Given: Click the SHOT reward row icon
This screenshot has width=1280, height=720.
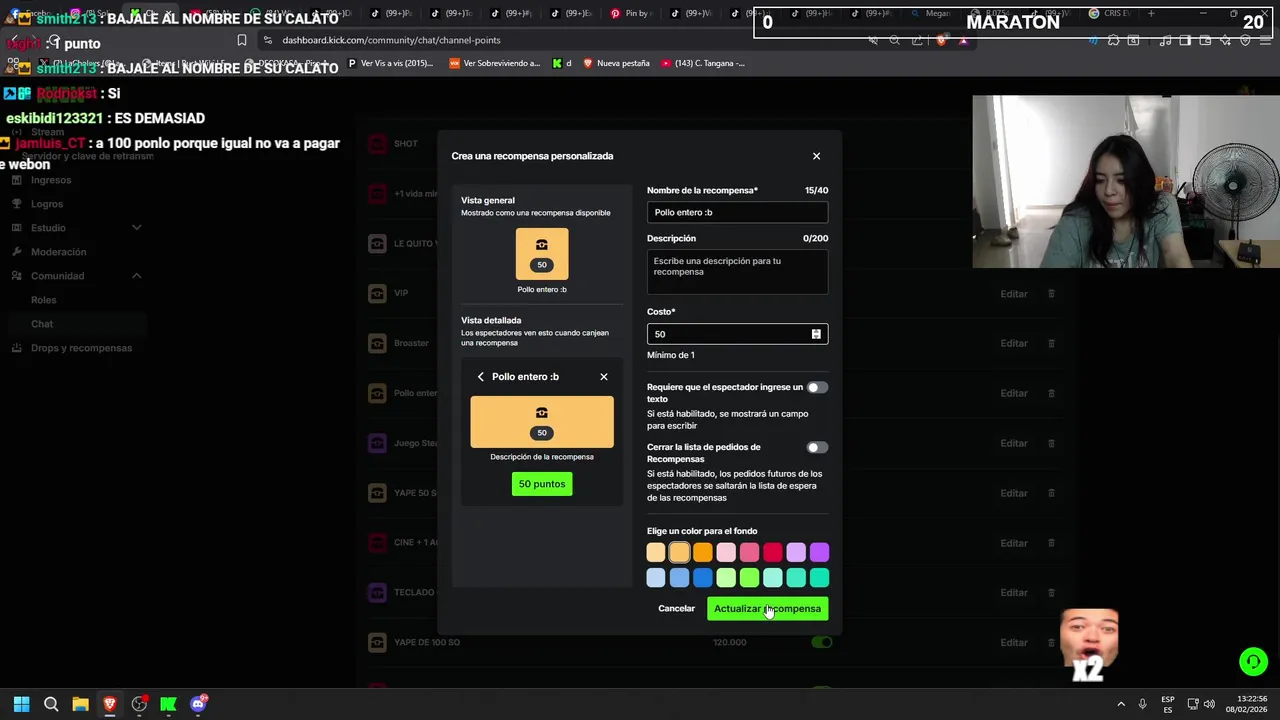Looking at the screenshot, I should point(377,144).
